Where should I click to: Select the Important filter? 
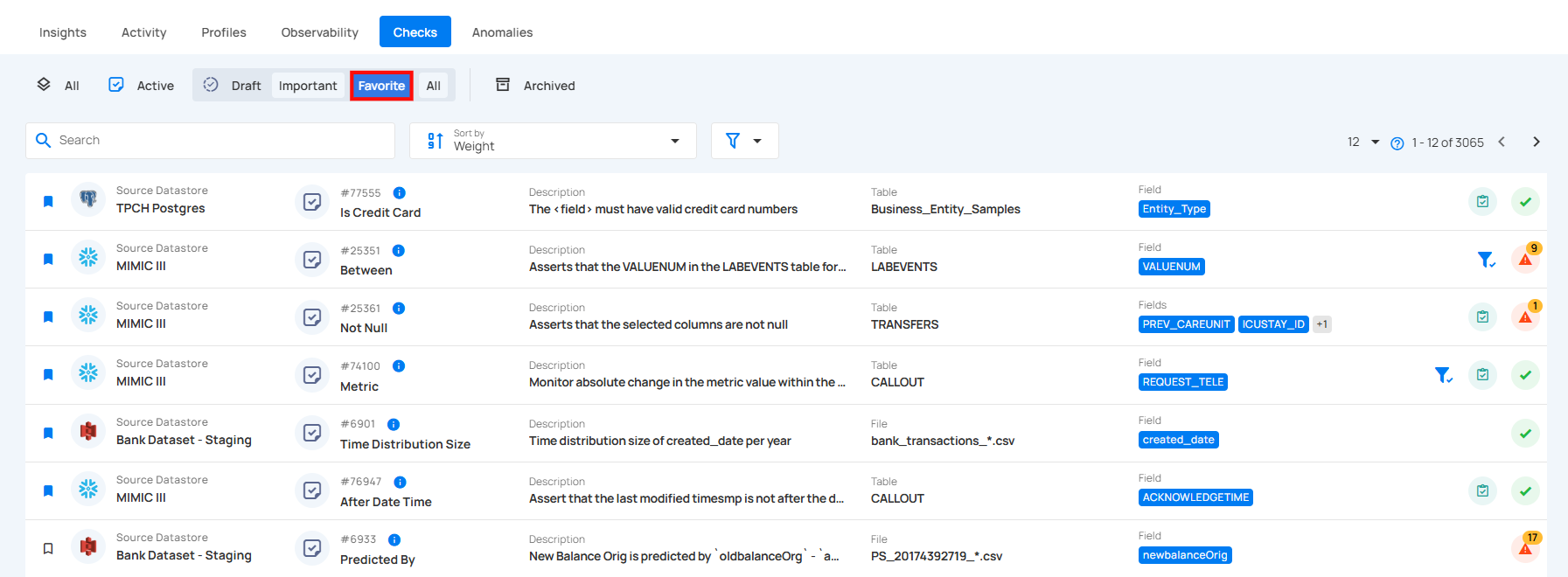coord(308,85)
